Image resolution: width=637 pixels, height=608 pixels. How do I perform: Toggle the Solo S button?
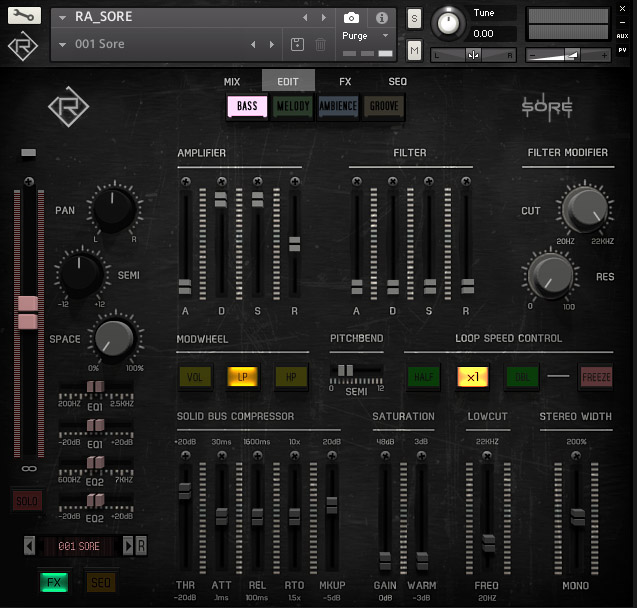414,19
